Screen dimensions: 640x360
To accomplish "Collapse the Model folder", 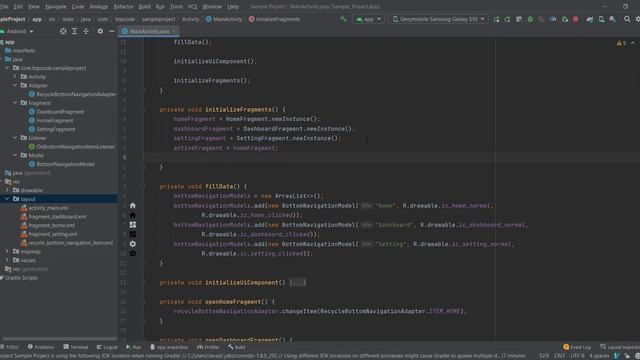I will pos(15,155).
